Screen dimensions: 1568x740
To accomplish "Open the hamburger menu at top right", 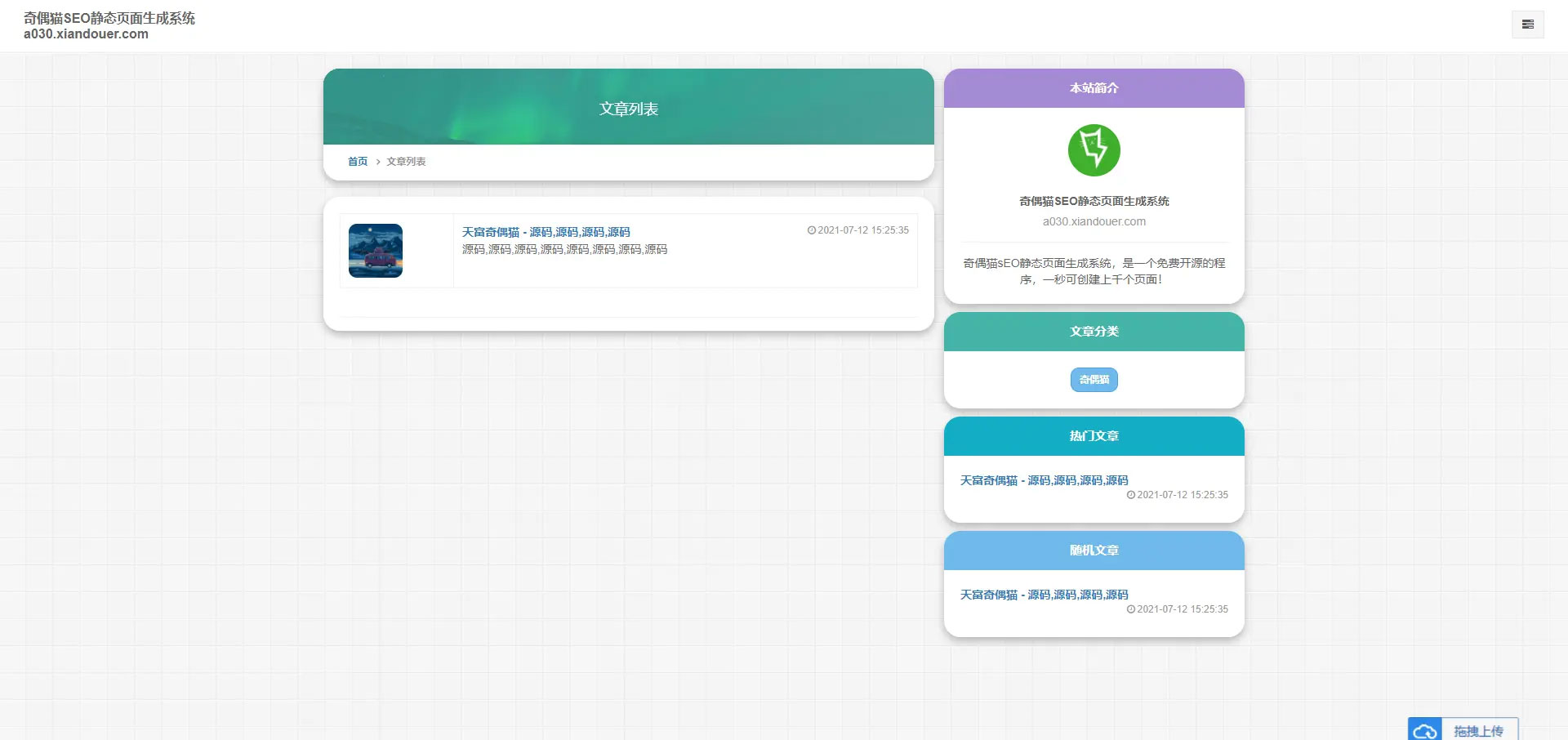I will click(1528, 24).
